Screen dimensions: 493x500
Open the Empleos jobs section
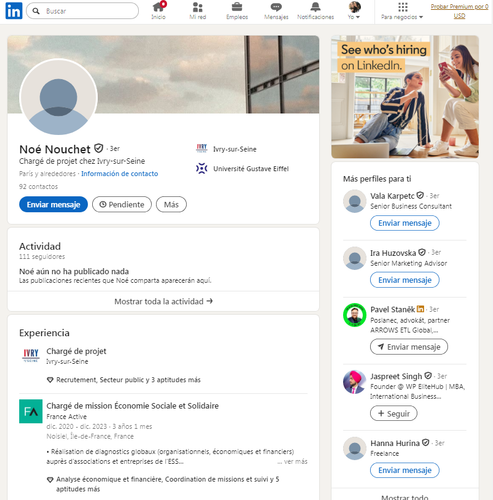click(x=237, y=11)
